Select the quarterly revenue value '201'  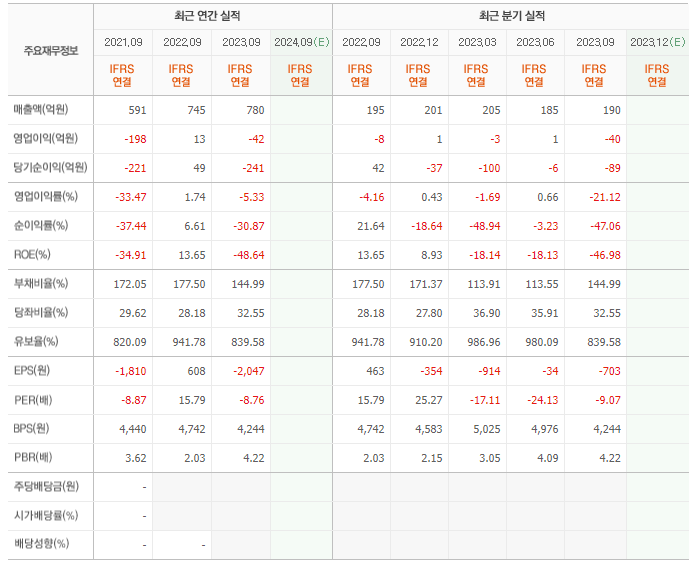point(433,110)
